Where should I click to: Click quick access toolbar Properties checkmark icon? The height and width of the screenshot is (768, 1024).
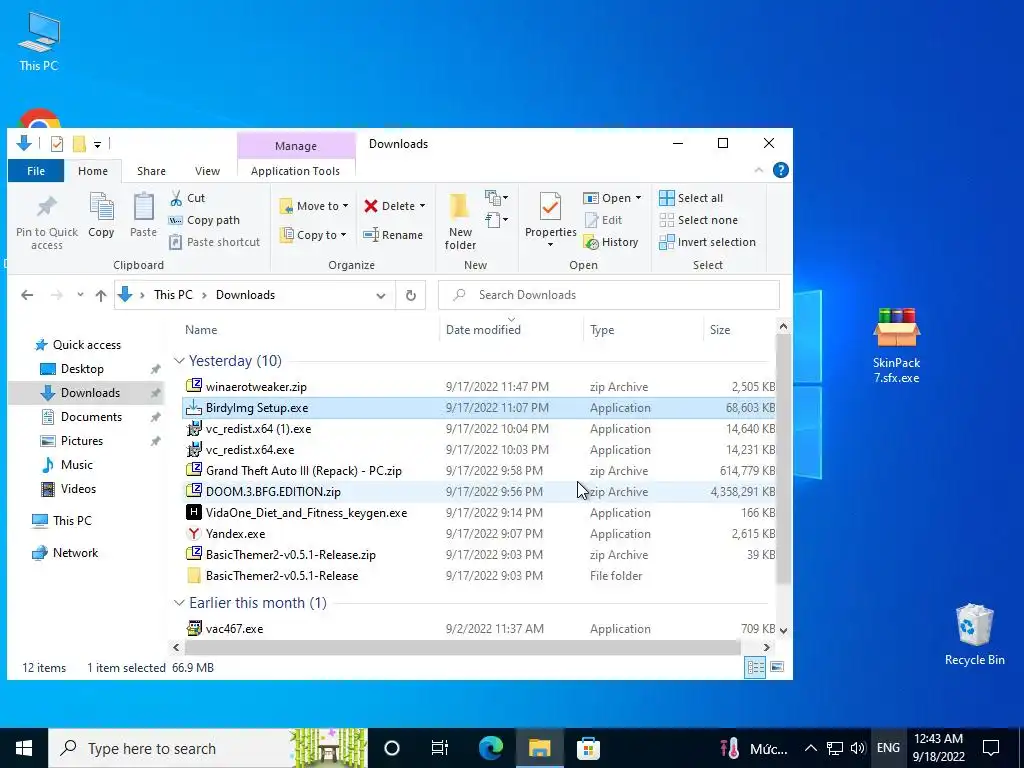pos(57,144)
